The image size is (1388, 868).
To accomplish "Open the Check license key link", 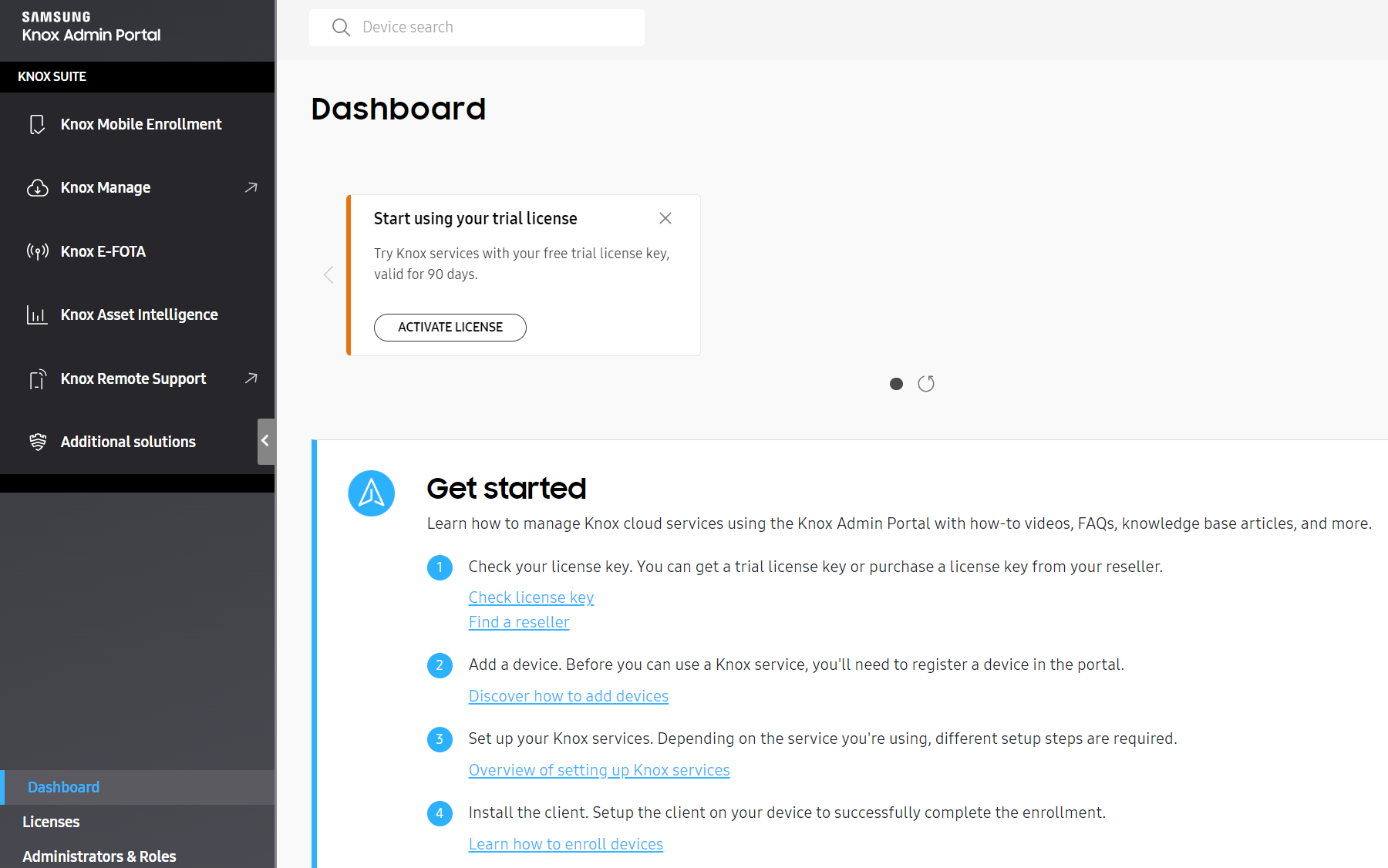I will 531,597.
